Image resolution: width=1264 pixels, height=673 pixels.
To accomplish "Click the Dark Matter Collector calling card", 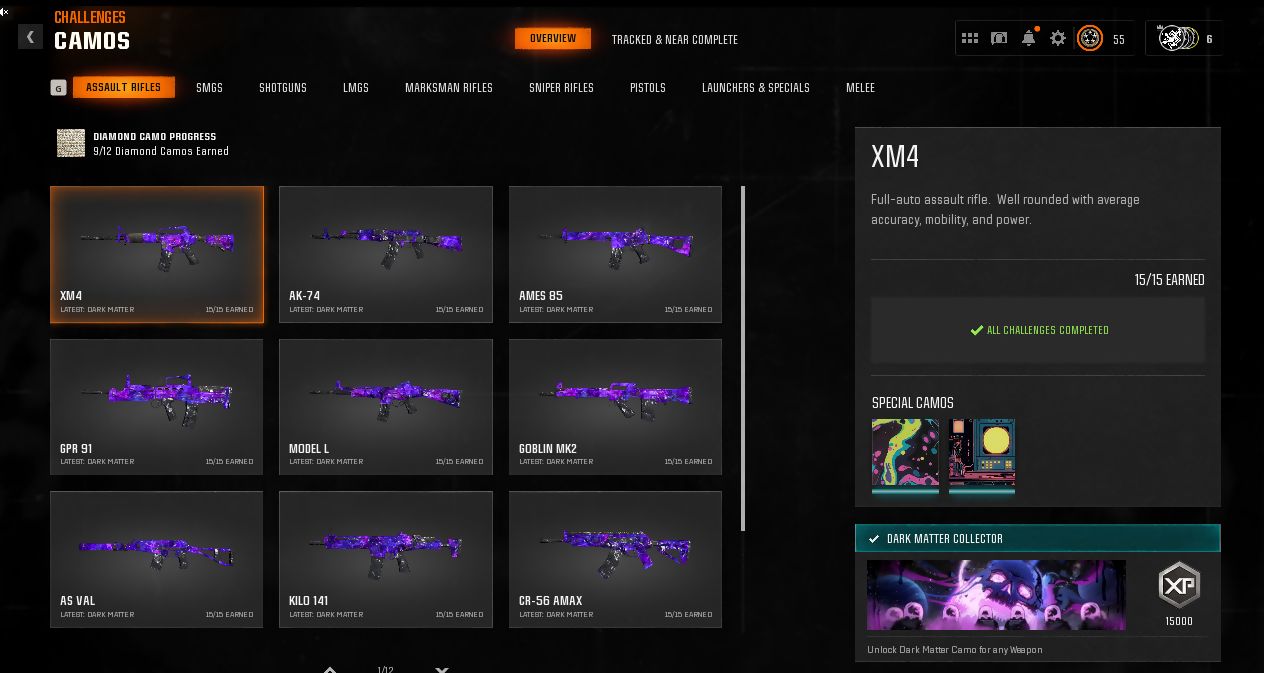I will pyautogui.click(x=996, y=594).
